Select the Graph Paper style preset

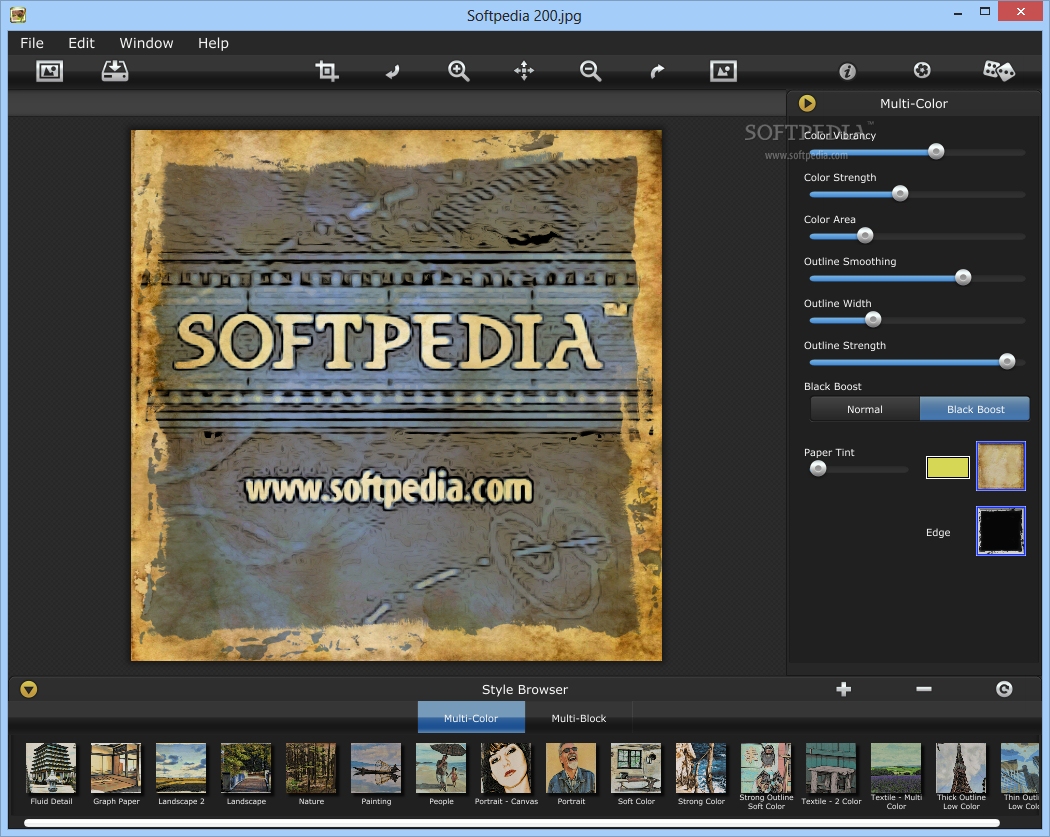pyautogui.click(x=116, y=774)
